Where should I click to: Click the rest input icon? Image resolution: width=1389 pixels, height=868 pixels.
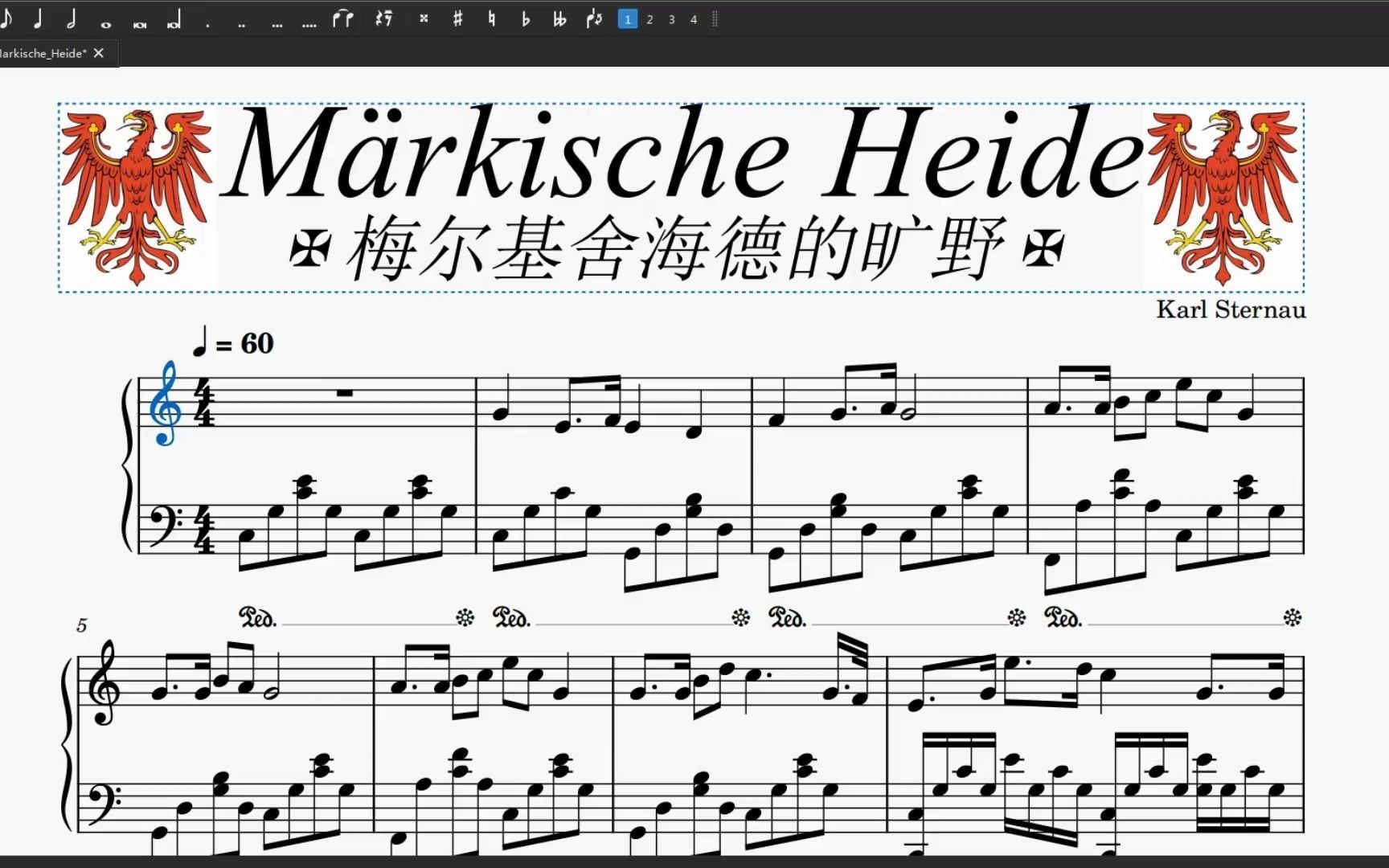pyautogui.click(x=384, y=18)
